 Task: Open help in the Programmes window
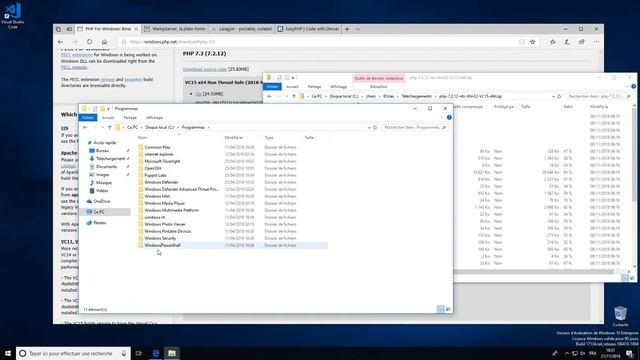pos(449,118)
